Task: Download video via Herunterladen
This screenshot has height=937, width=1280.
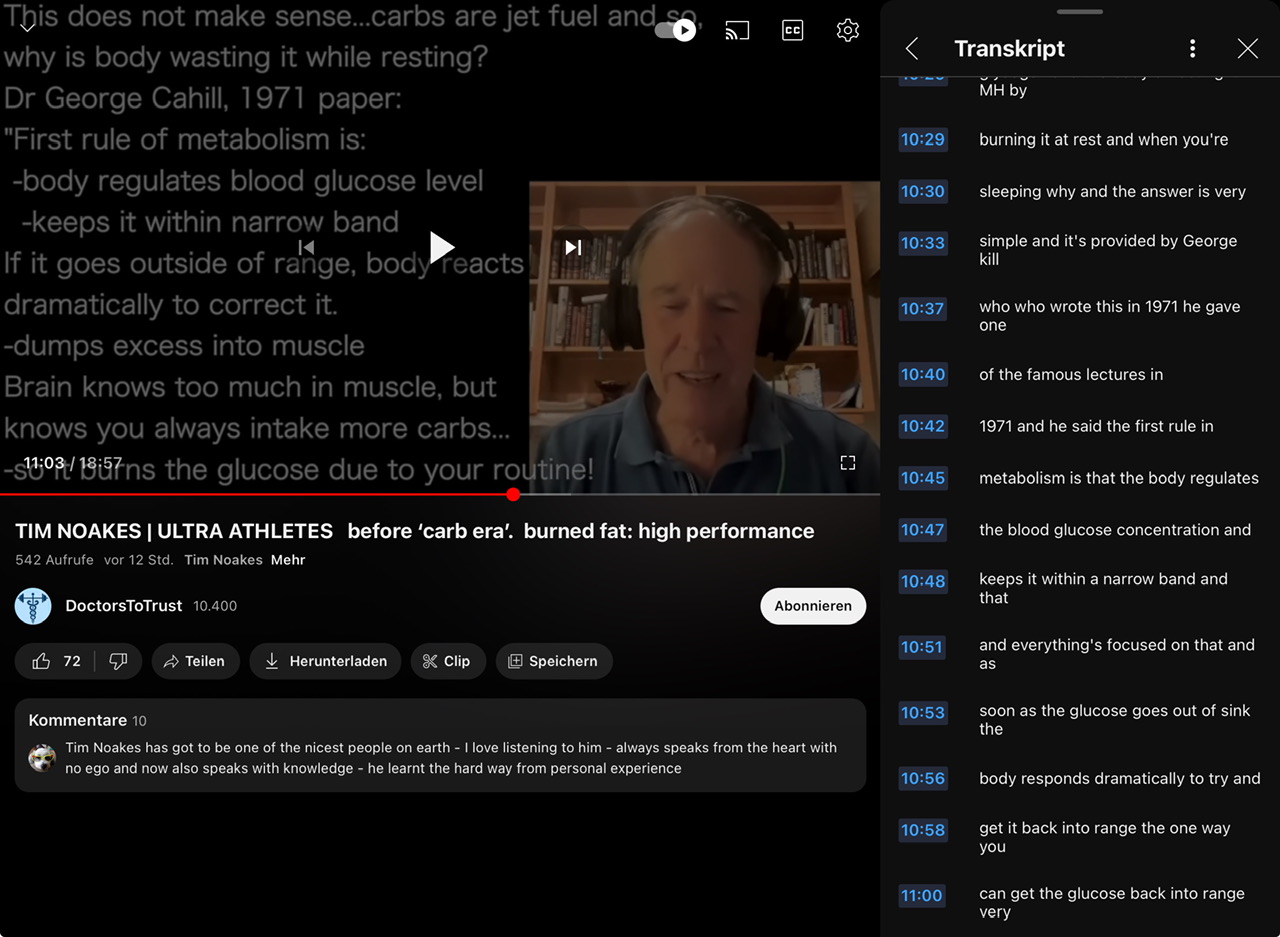Action: [325, 661]
